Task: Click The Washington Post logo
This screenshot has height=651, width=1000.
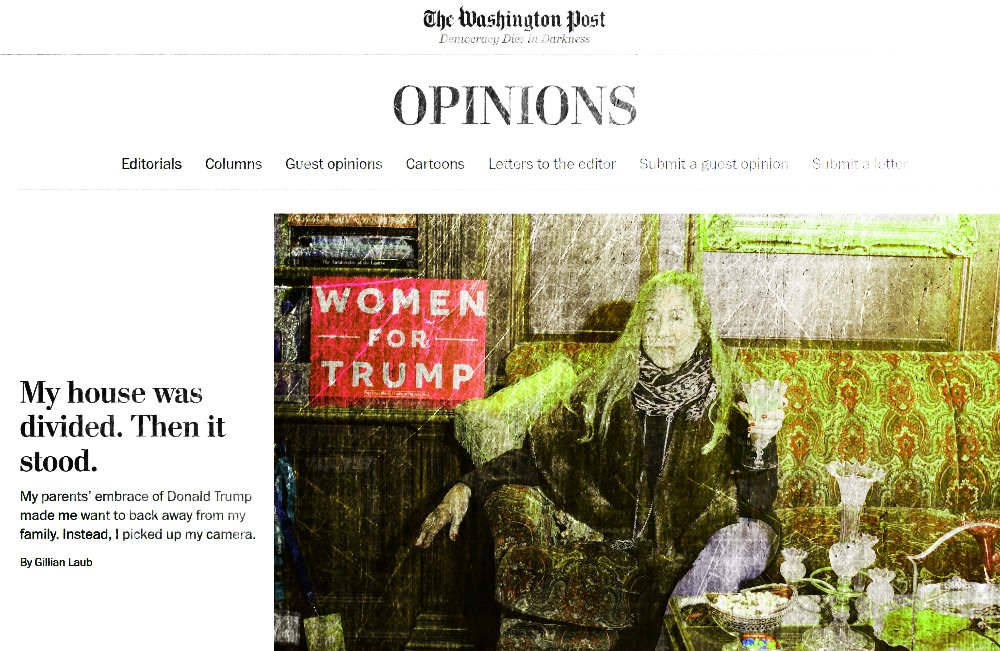Action: point(514,19)
